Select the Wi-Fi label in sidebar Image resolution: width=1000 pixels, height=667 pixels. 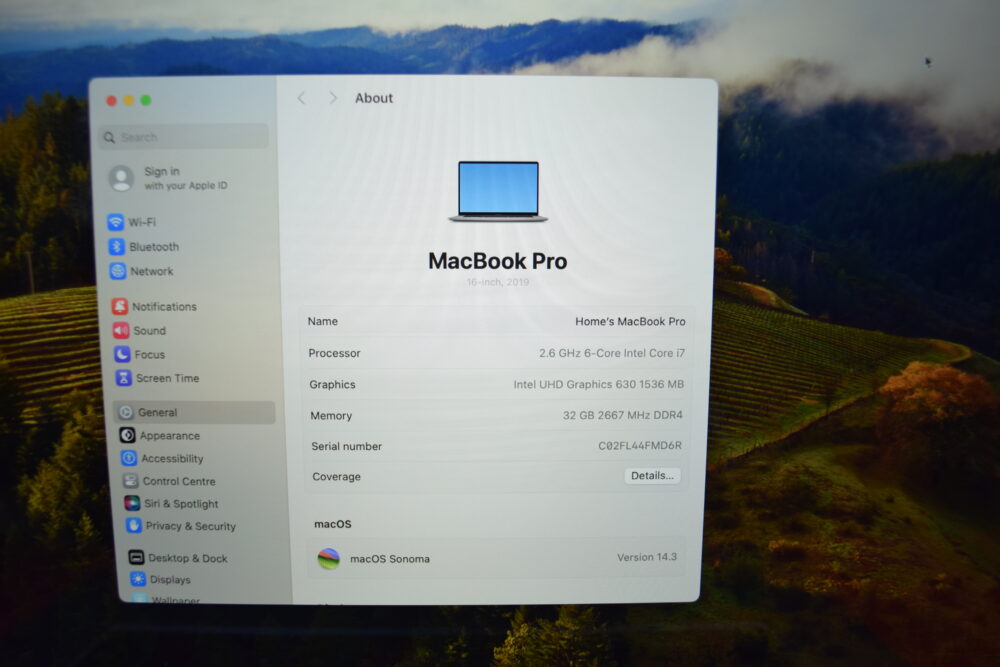point(142,222)
